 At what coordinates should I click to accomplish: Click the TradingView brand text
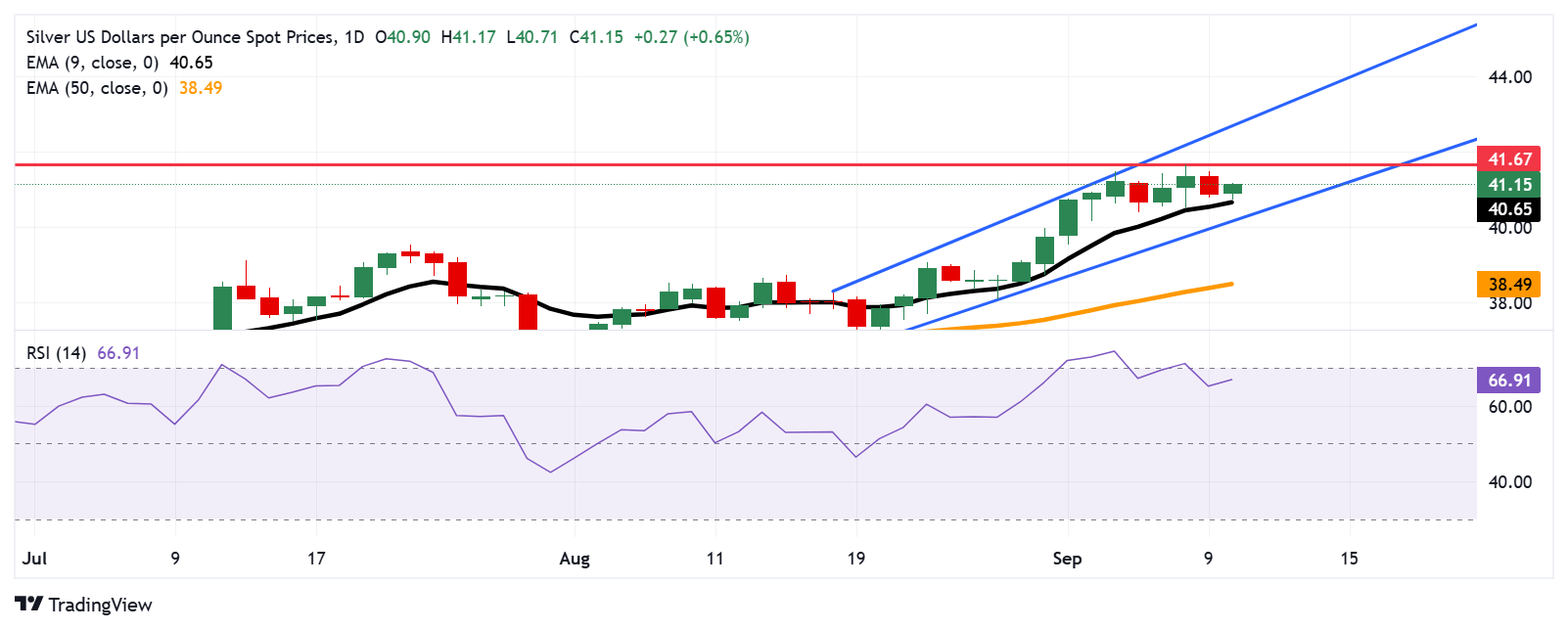pyautogui.click(x=100, y=605)
